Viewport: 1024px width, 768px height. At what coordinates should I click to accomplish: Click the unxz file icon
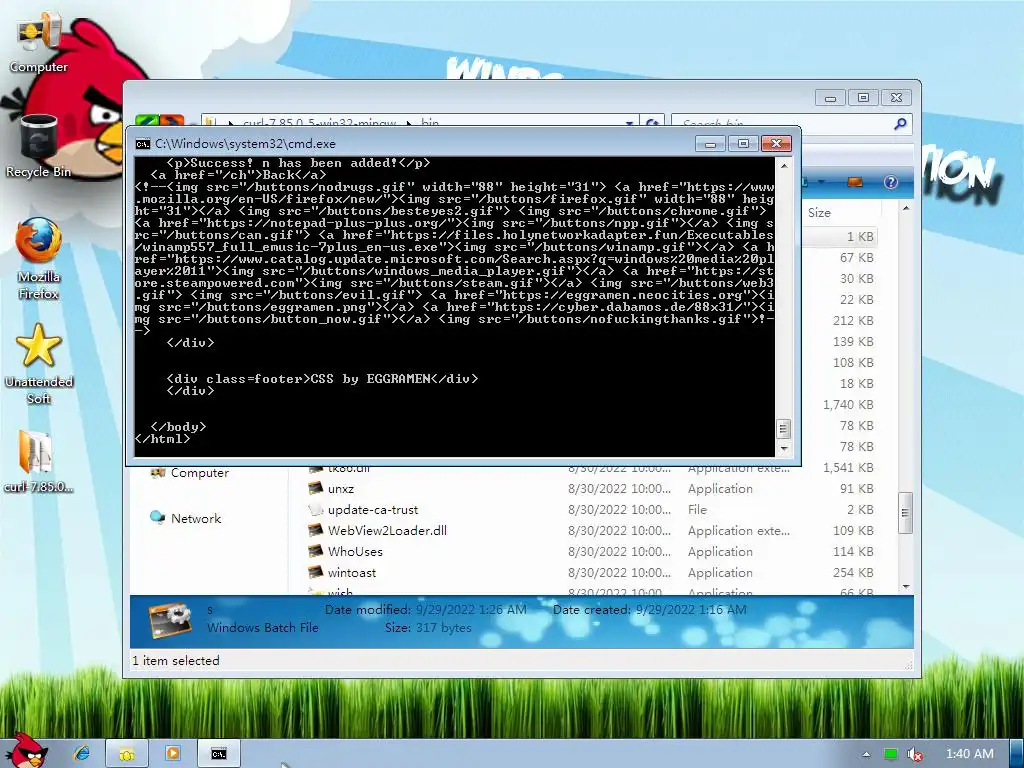click(315, 488)
